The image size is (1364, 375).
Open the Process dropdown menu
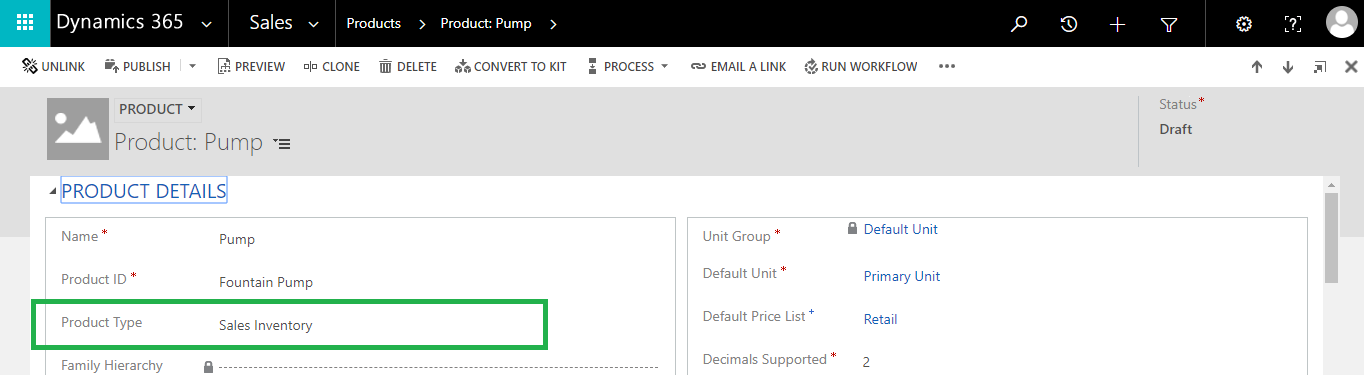pyautogui.click(x=627, y=67)
